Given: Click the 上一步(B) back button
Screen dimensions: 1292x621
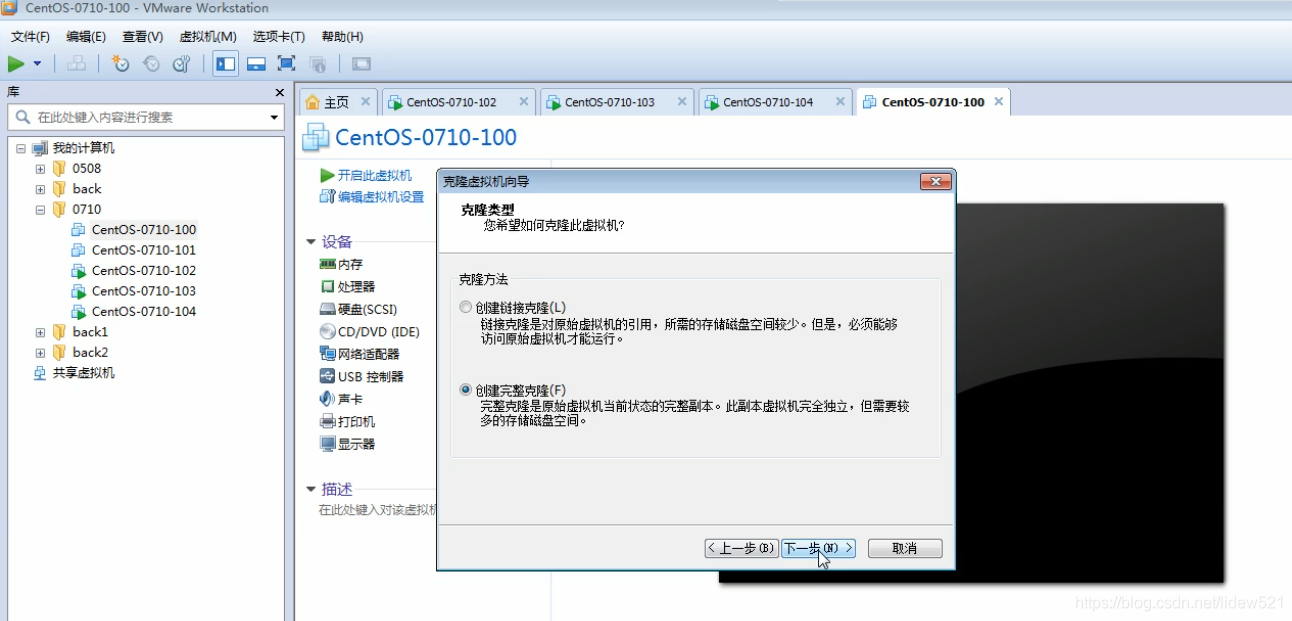Looking at the screenshot, I should pos(741,548).
